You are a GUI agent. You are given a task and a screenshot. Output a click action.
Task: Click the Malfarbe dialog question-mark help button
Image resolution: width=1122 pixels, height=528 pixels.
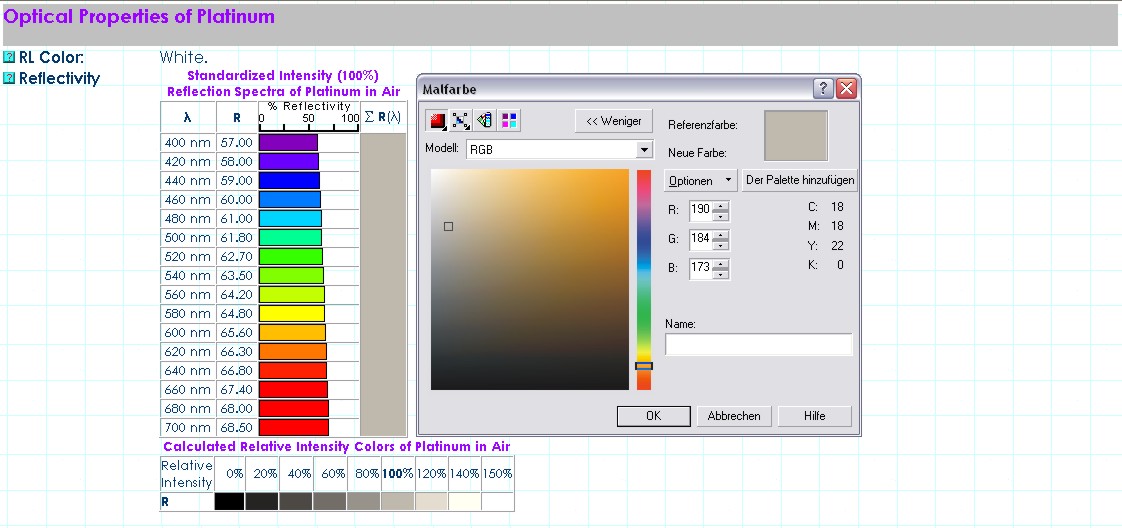pyautogui.click(x=823, y=89)
